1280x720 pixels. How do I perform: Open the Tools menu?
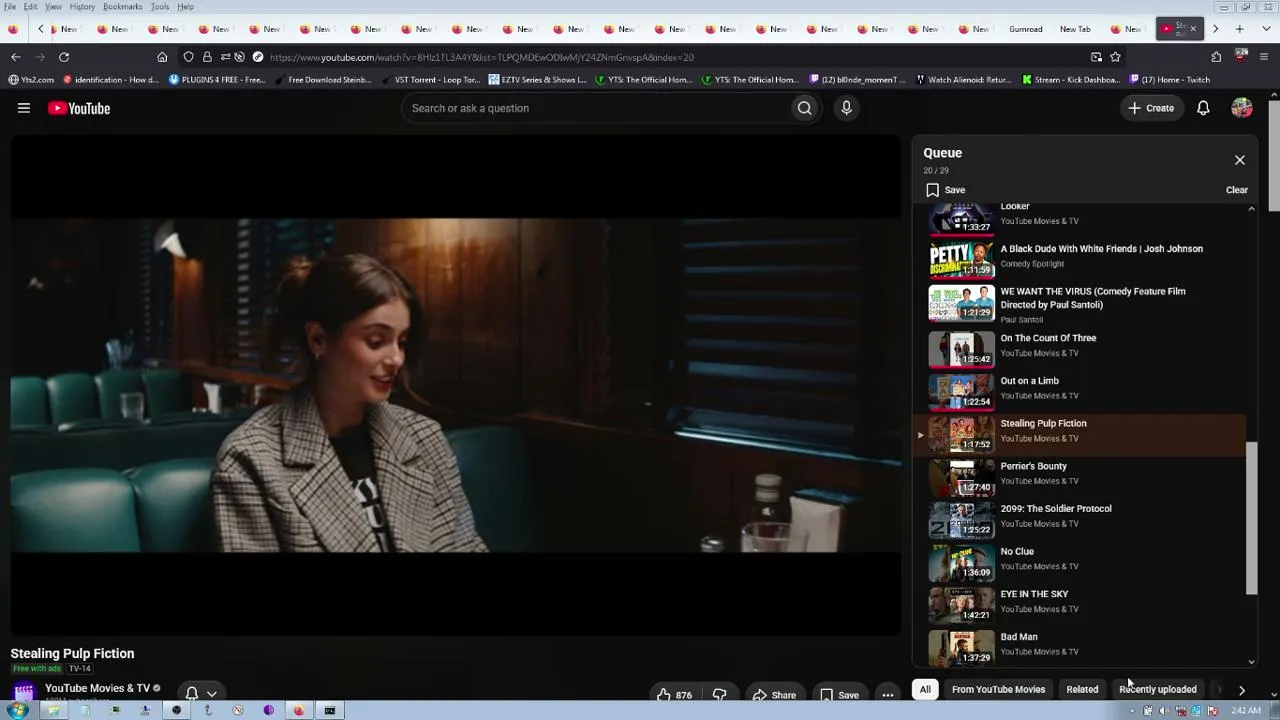160,7
